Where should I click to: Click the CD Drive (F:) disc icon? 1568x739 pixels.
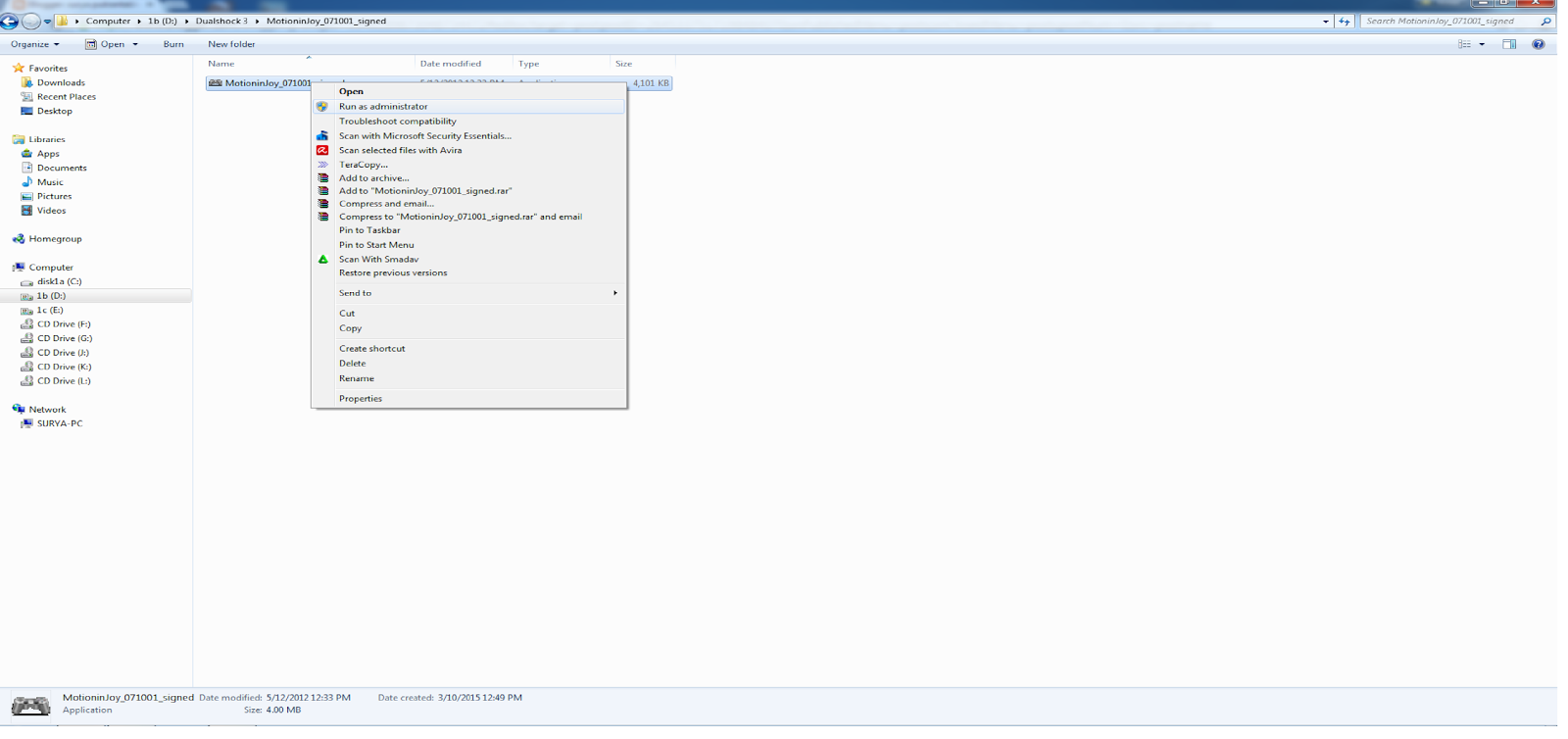(27, 324)
